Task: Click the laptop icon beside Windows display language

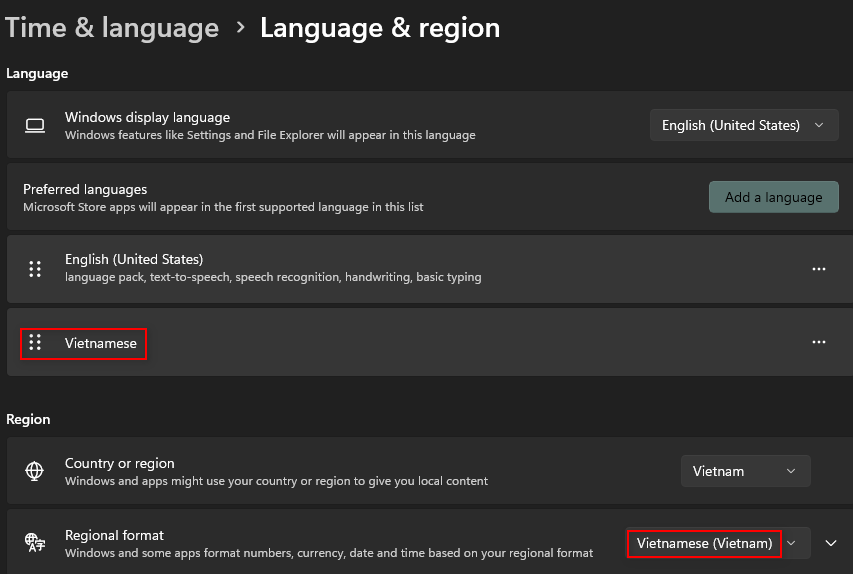Action: (x=35, y=126)
